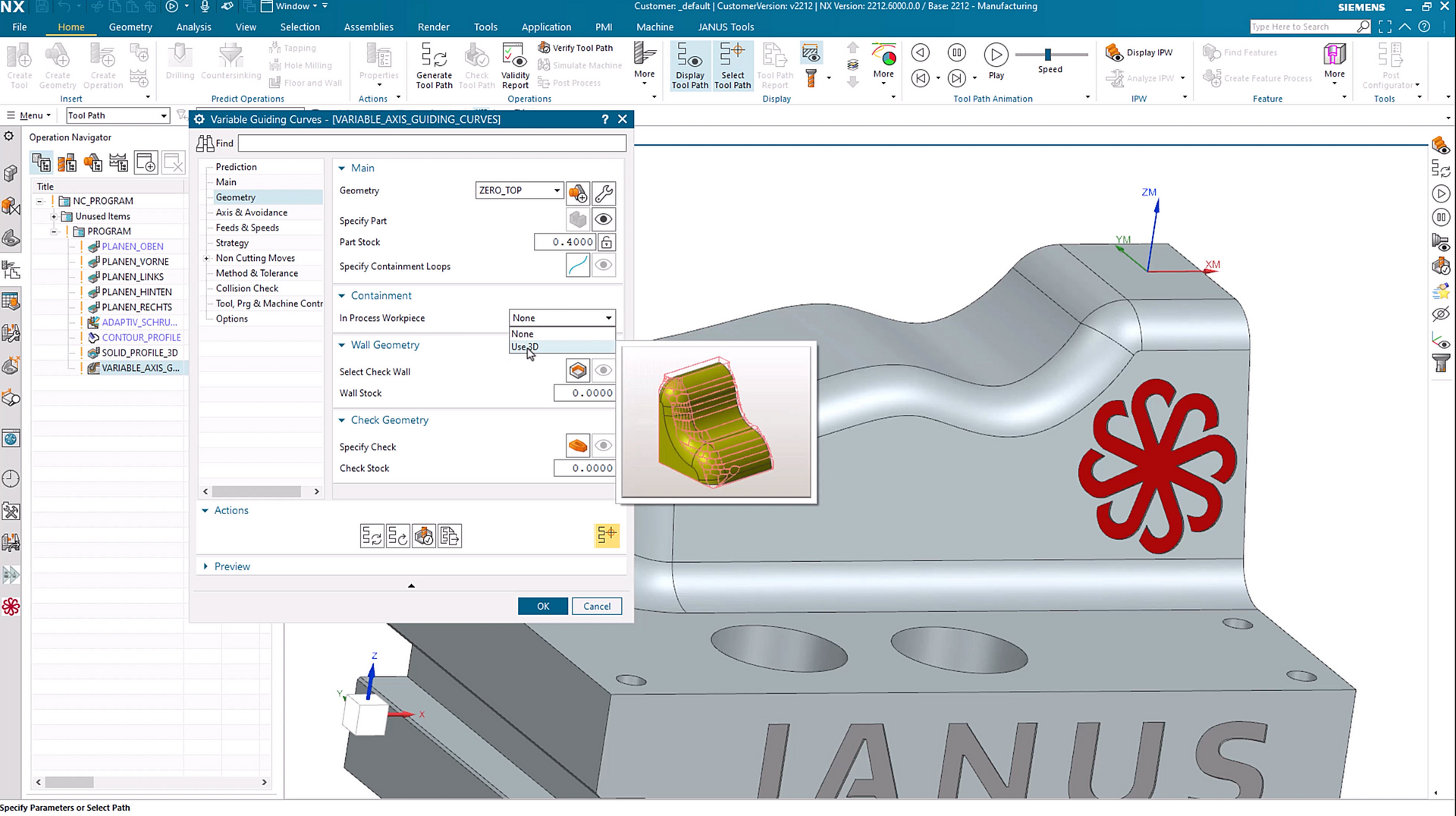The image size is (1456, 816).
Task: Collapse Wall Geometry section
Action: [x=342, y=345]
